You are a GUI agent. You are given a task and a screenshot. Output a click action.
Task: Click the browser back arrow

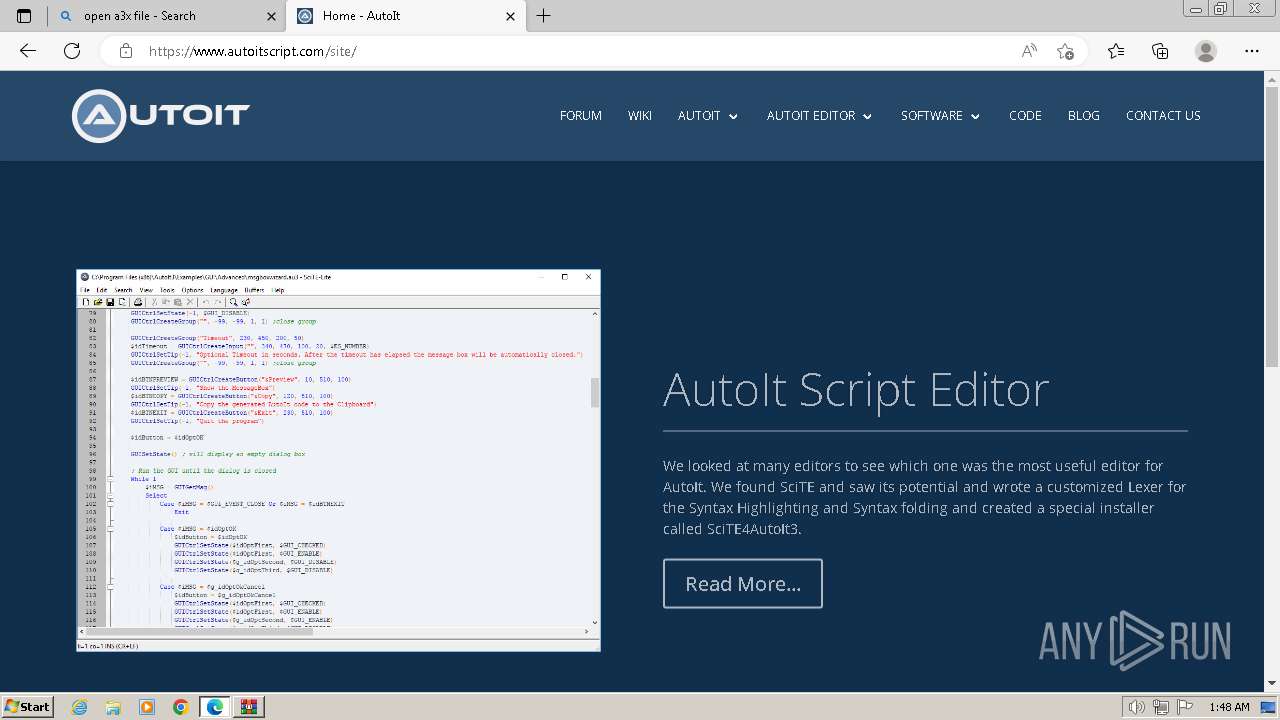tap(28, 51)
